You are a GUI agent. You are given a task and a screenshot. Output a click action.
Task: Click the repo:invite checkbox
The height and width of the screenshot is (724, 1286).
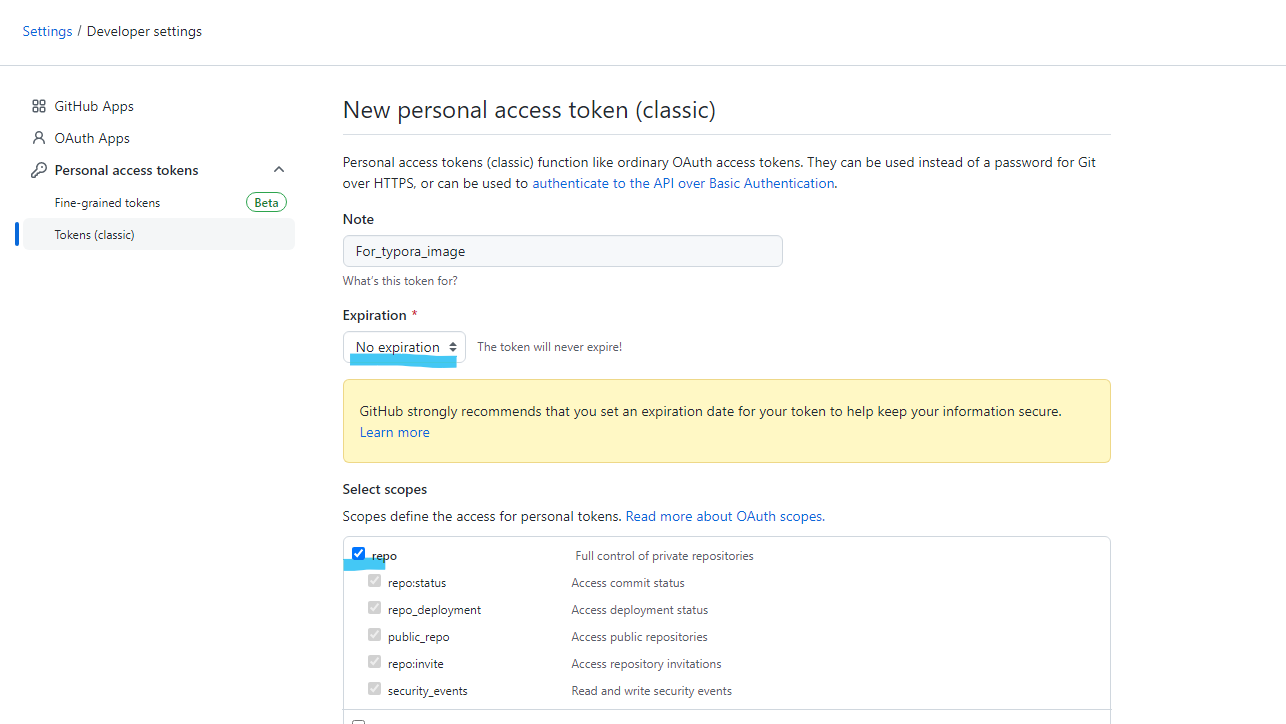click(374, 661)
